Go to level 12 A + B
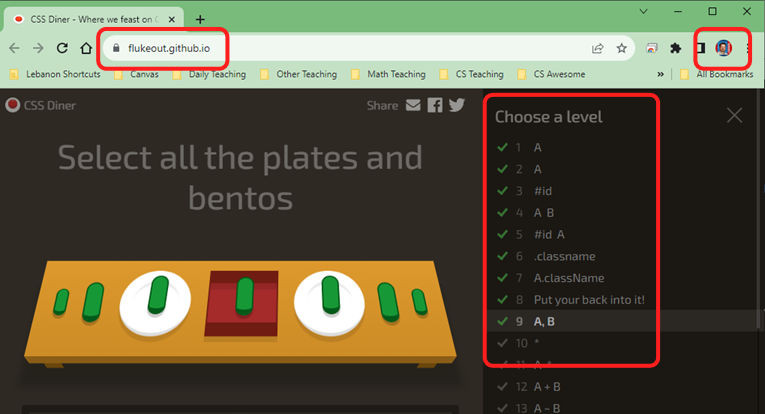This screenshot has height=414, width=765. tap(547, 386)
